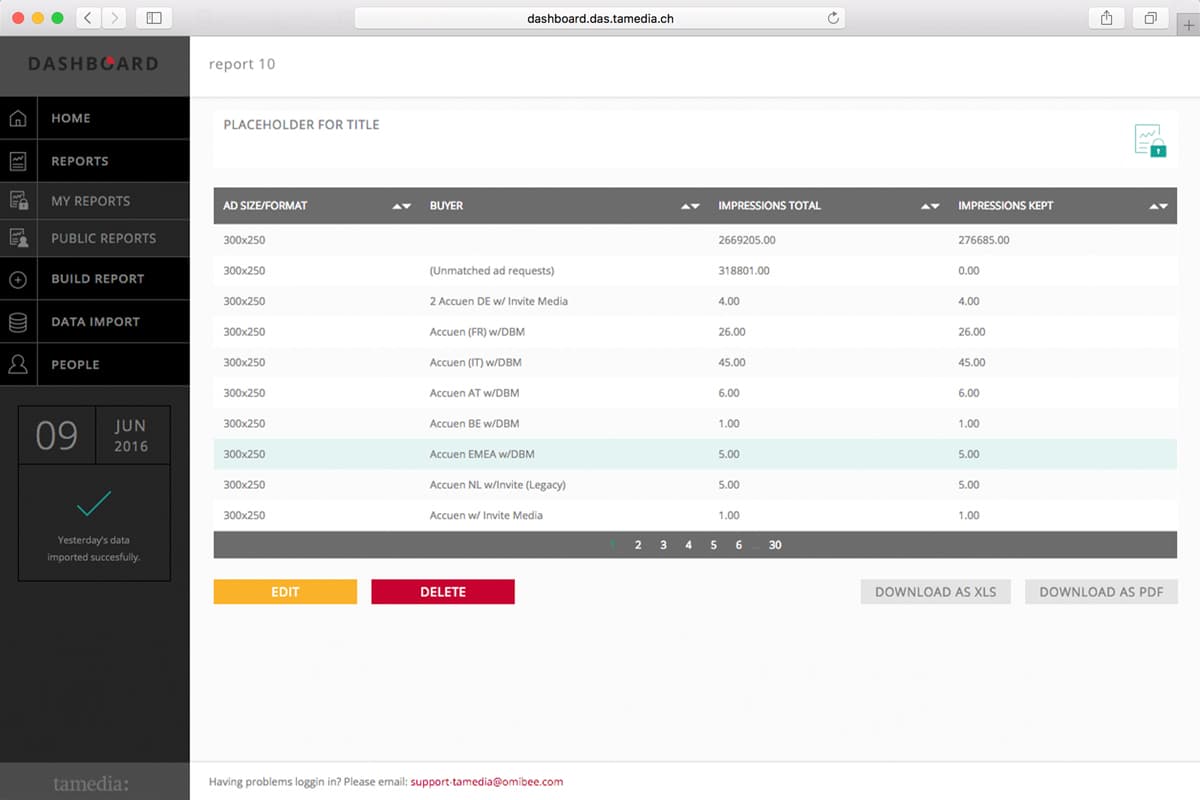Open the My Reports menu item

pos(91,201)
